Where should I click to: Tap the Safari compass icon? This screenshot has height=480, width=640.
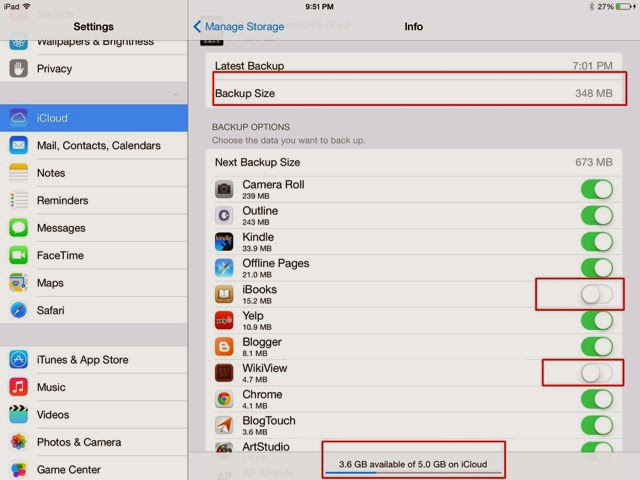tap(19, 310)
